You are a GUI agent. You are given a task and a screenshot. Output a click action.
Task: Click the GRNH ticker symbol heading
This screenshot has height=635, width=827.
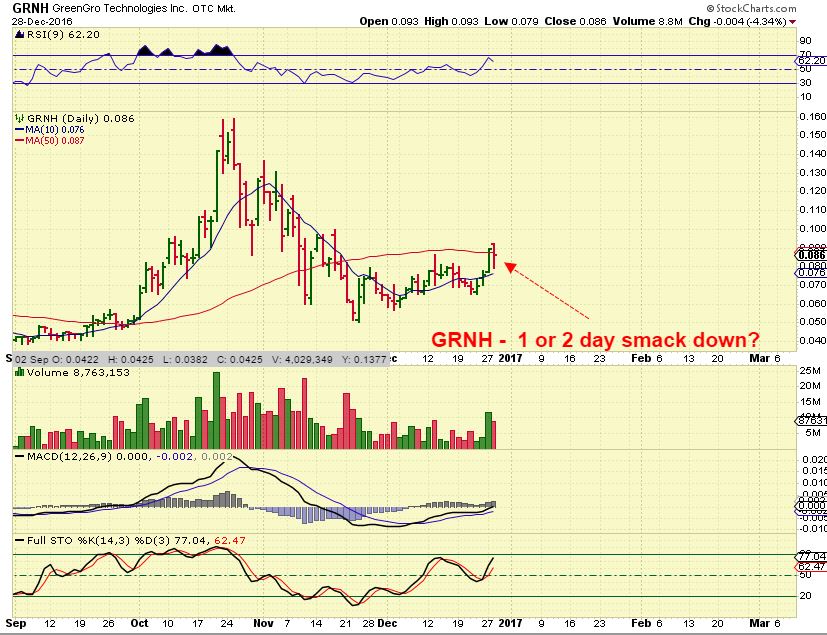[31, 8]
